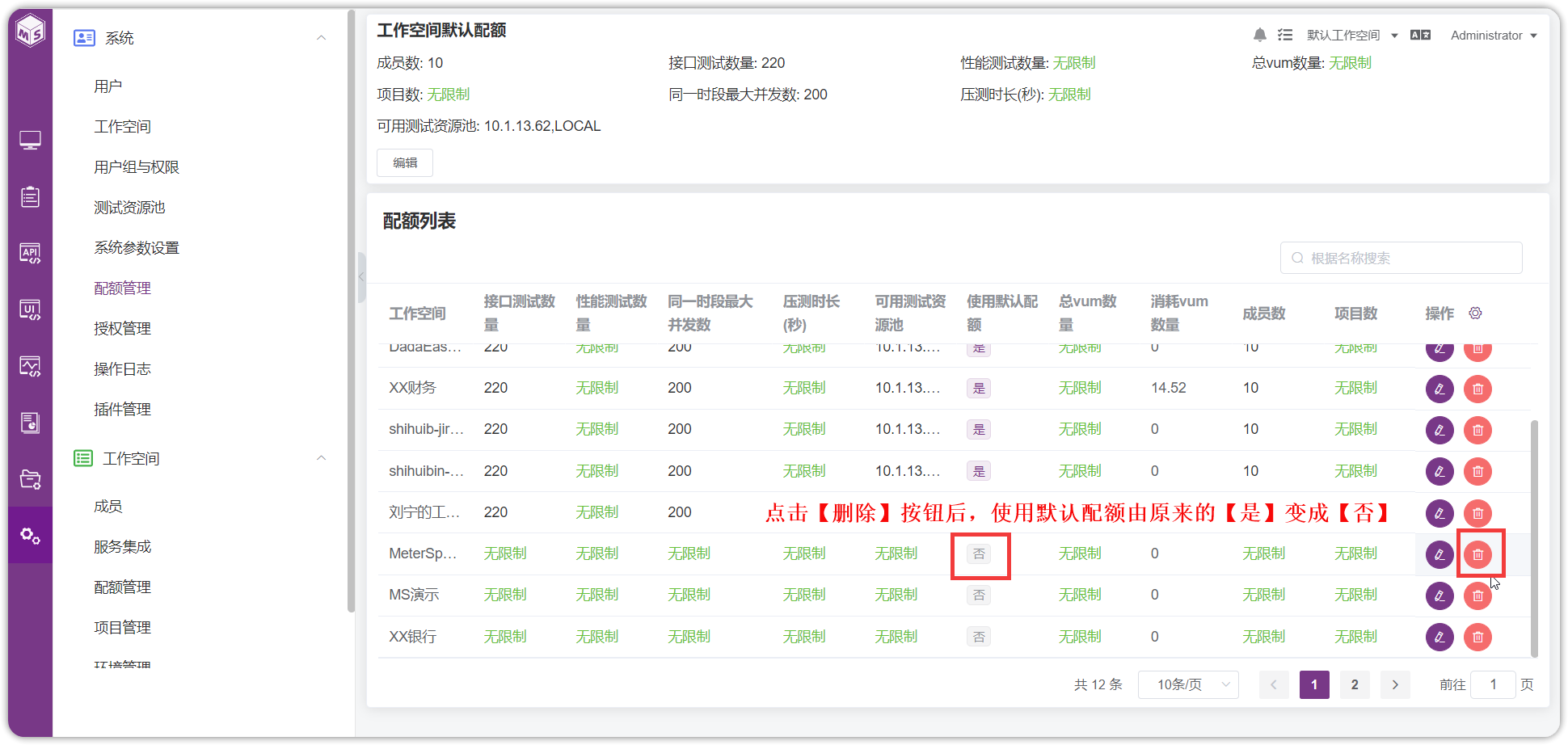Edit quota for XX财务 row

click(1439, 389)
